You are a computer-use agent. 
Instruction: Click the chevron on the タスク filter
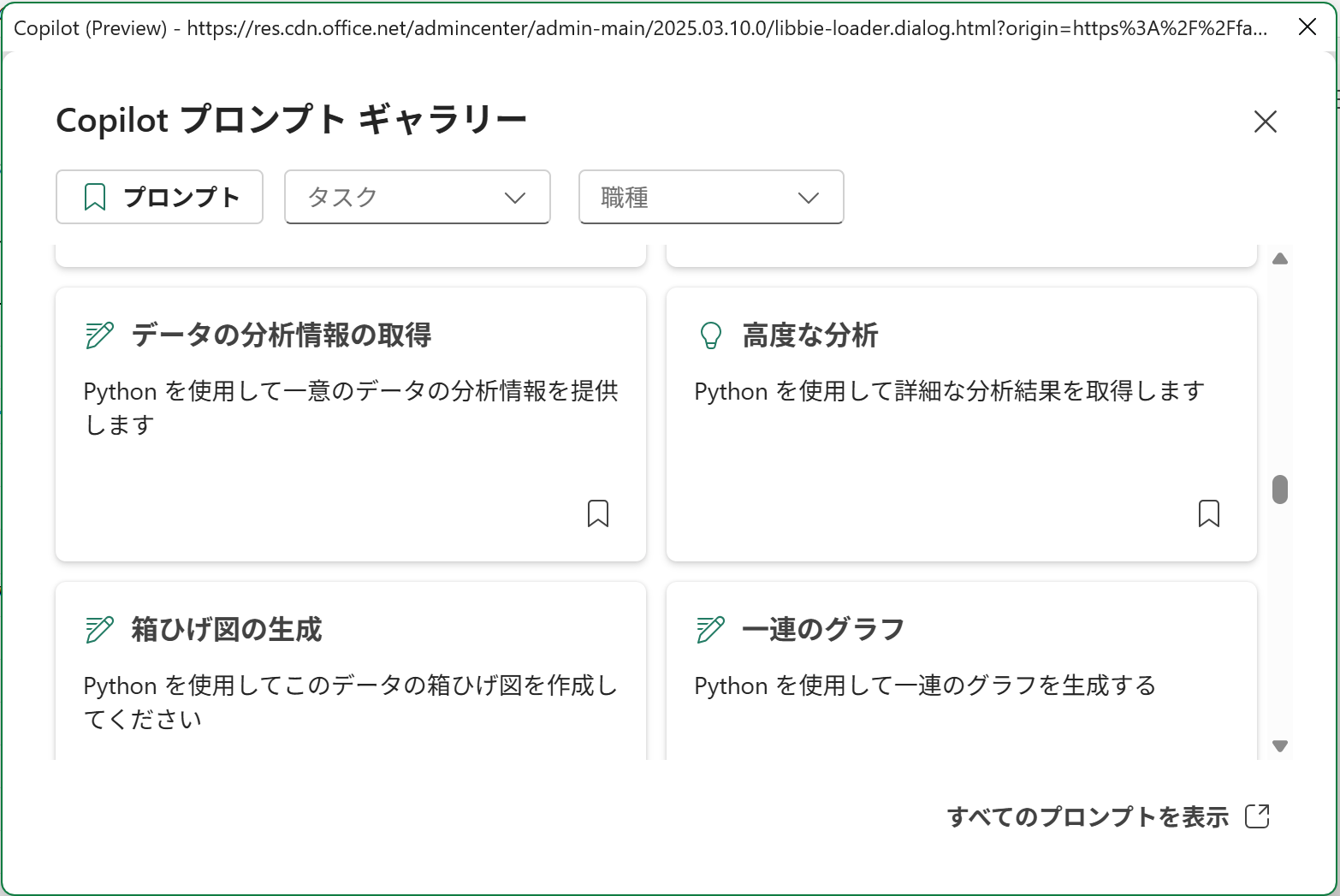(514, 197)
